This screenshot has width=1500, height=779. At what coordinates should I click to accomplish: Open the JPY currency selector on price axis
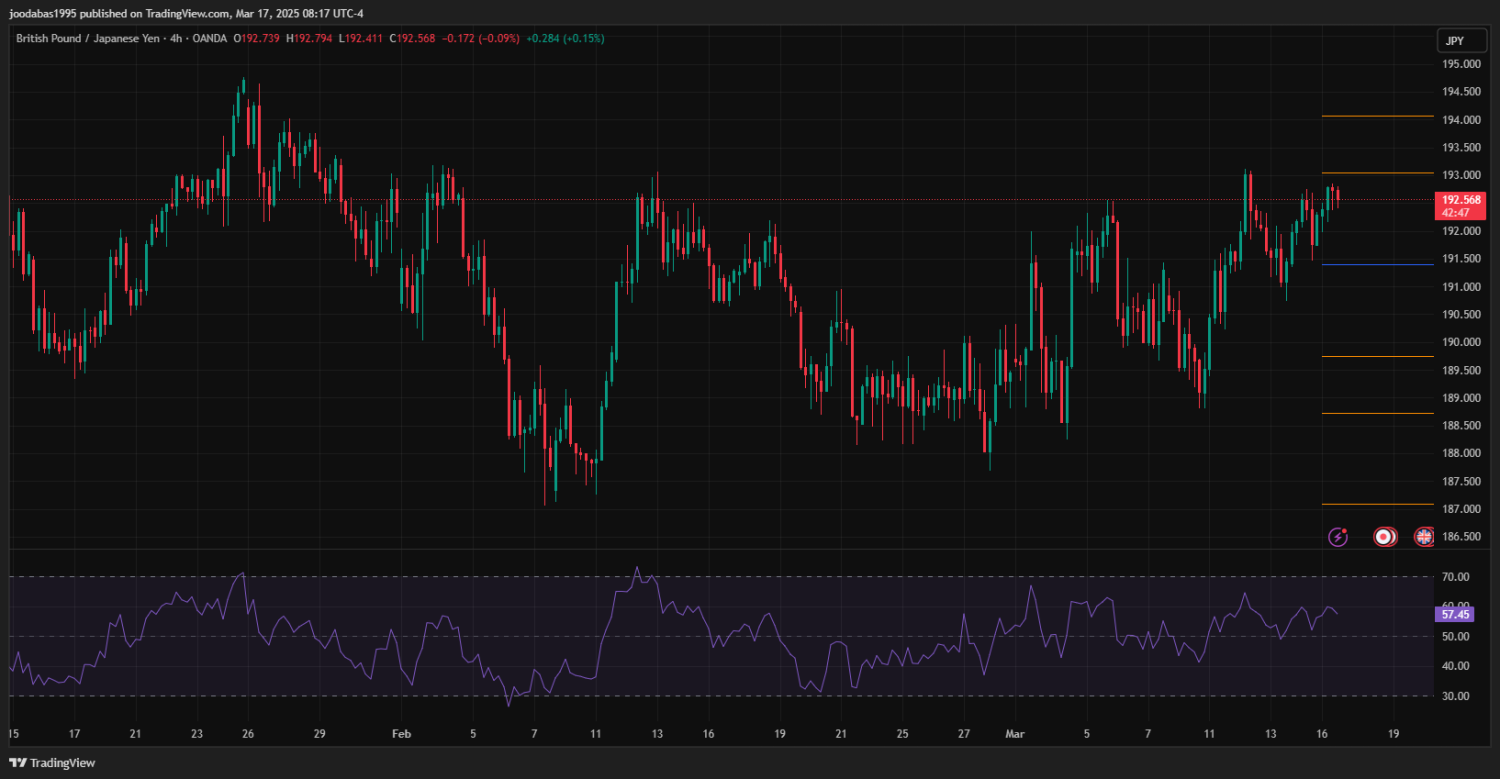click(1455, 41)
